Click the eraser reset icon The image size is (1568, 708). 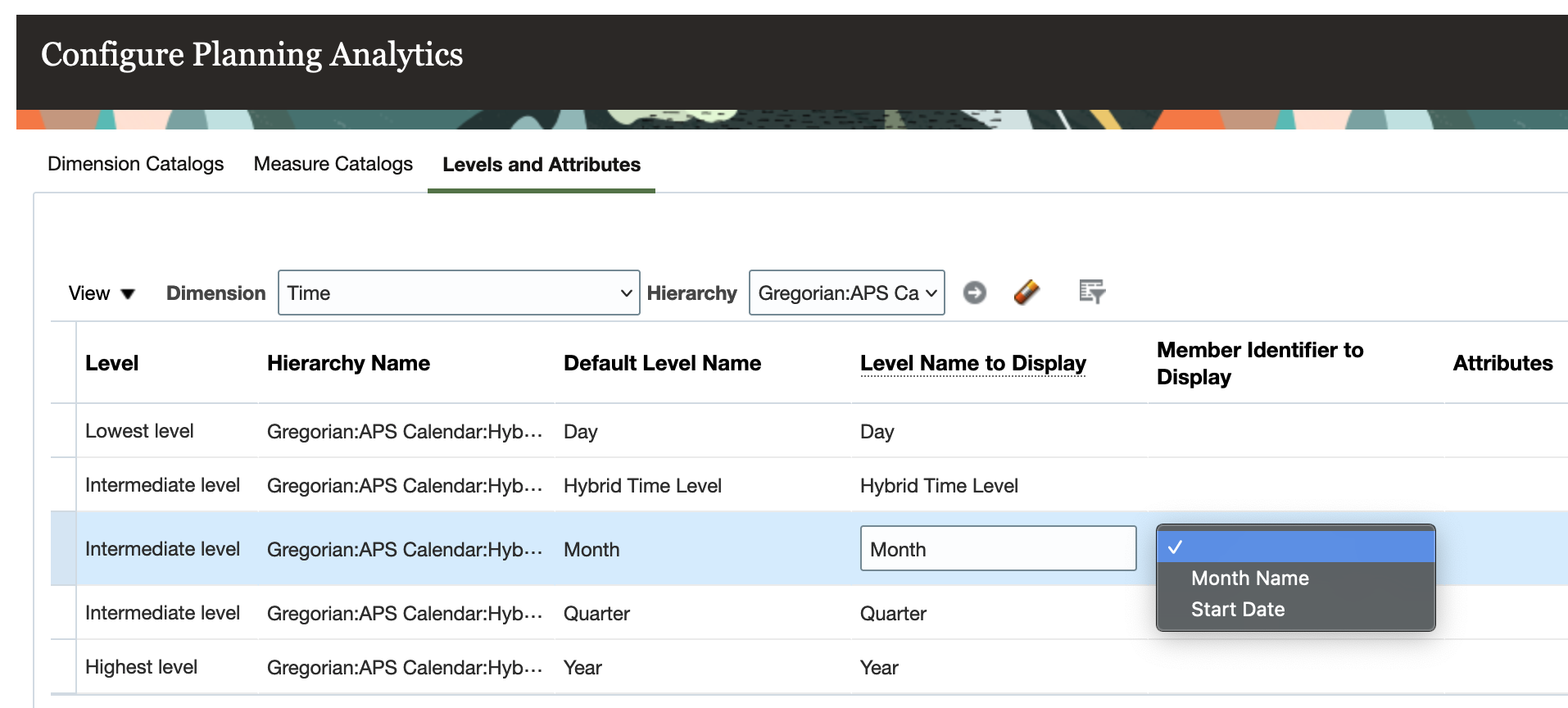tap(1026, 293)
